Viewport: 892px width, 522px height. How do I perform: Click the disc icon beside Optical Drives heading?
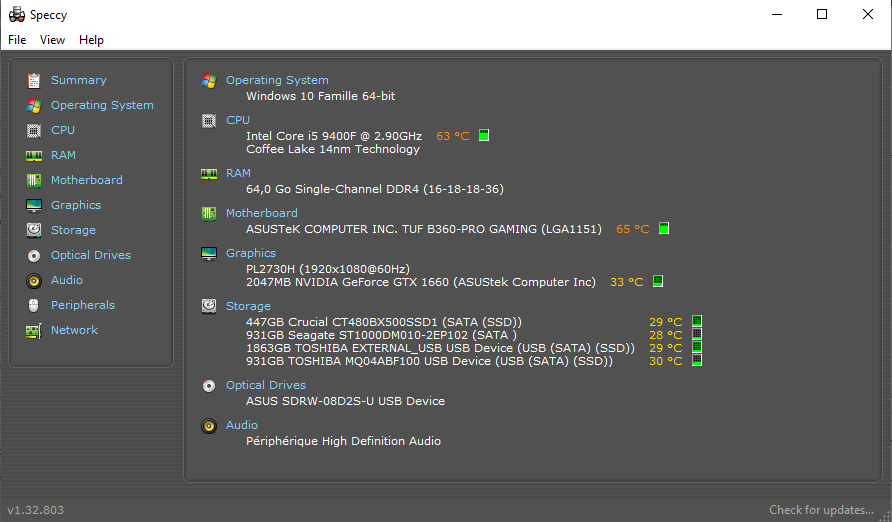pos(209,386)
